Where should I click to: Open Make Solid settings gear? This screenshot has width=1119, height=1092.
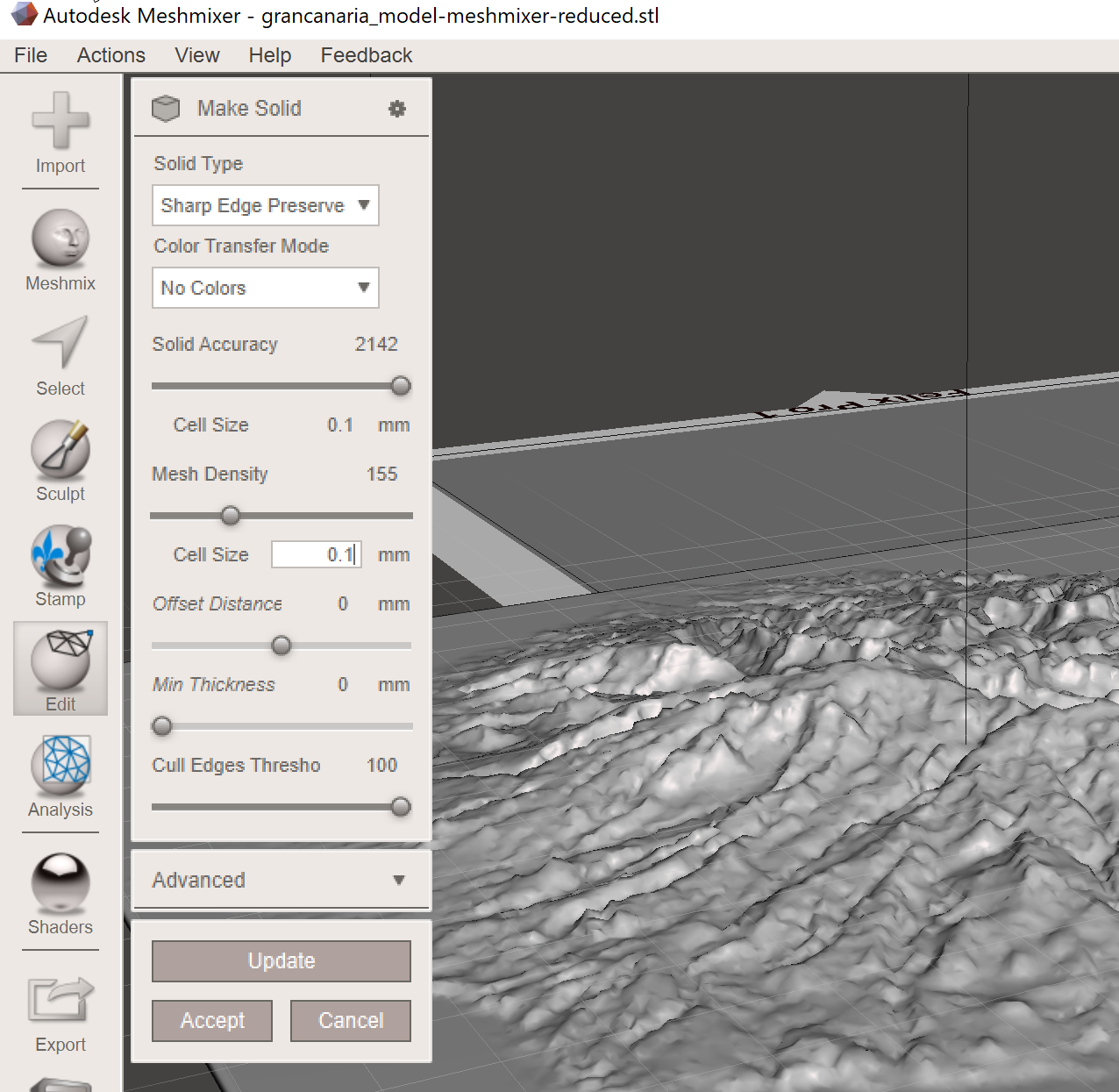tap(397, 109)
